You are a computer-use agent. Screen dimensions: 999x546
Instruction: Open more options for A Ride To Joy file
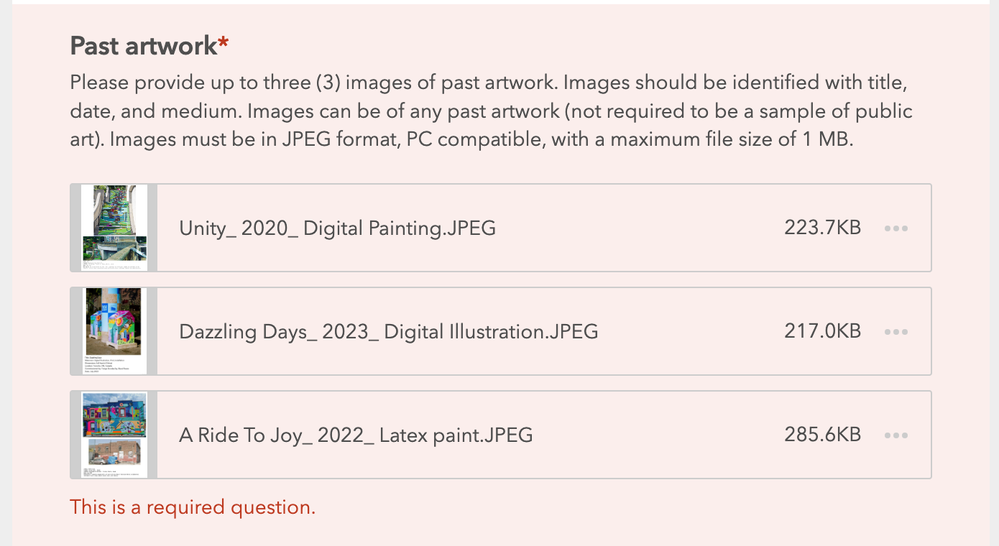[x=896, y=435]
